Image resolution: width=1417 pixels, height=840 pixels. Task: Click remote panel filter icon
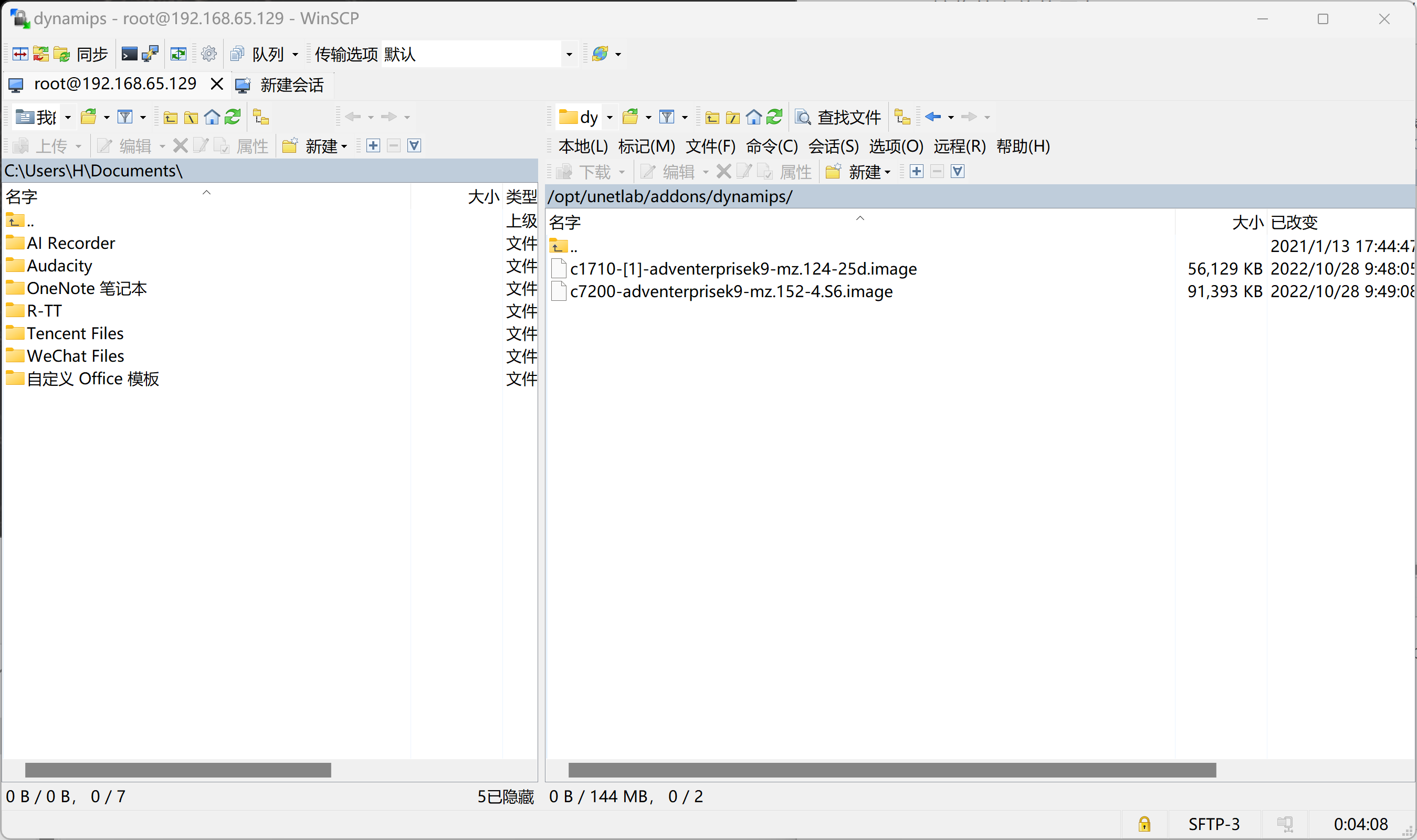tap(667, 117)
